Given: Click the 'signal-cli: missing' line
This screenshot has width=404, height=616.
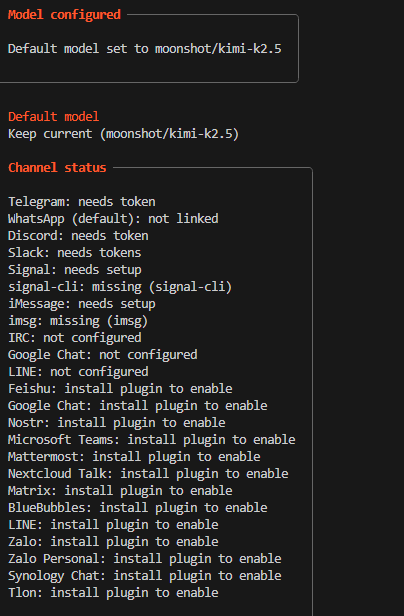Looking at the screenshot, I should click(x=120, y=287).
